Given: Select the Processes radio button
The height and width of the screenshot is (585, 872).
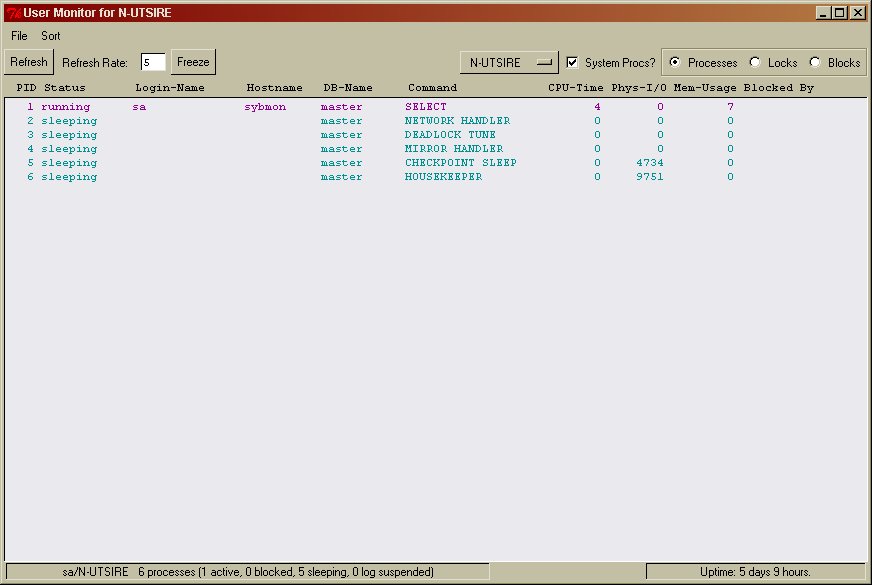Looking at the screenshot, I should [675, 62].
